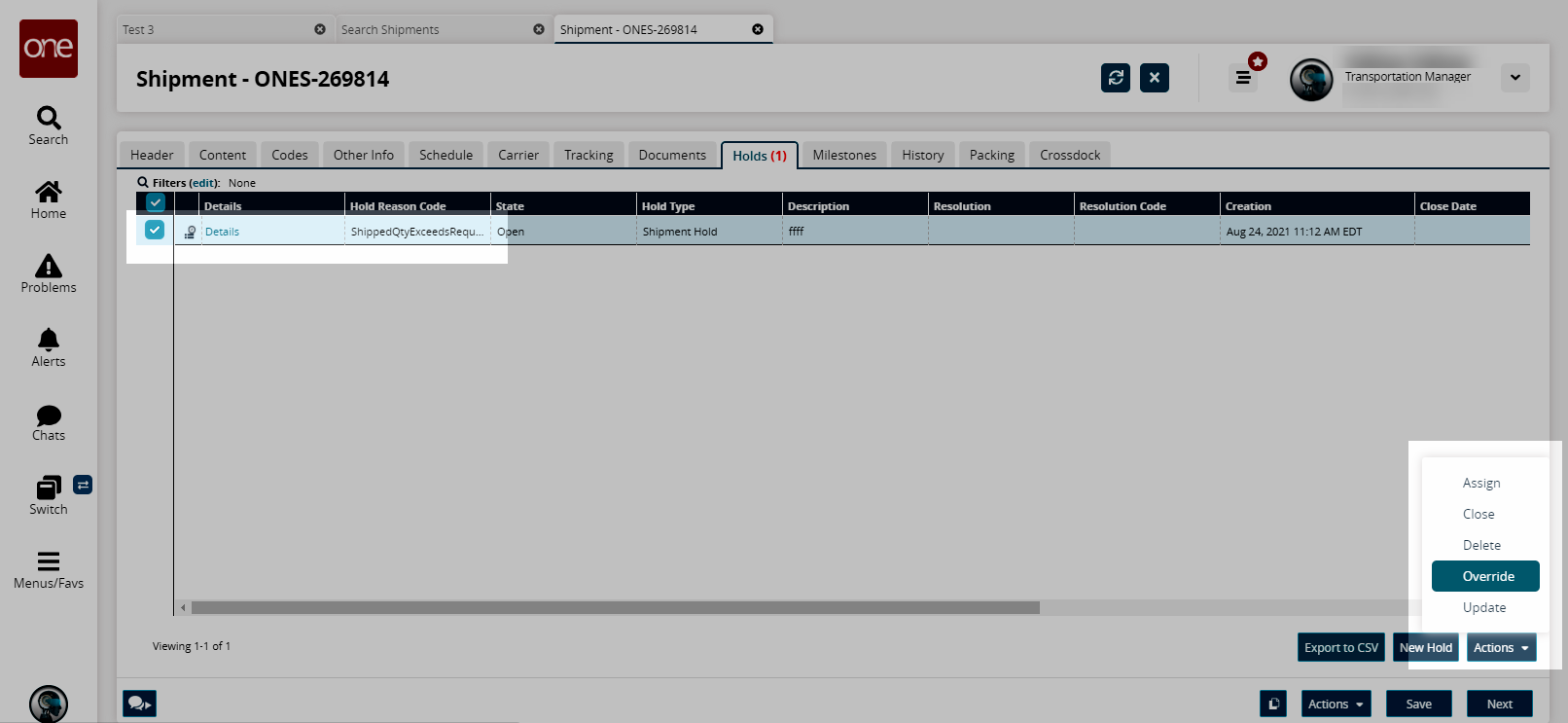Viewport: 1568px width, 723px height.
Task: Go to Home in the sidebar
Action: point(49,200)
